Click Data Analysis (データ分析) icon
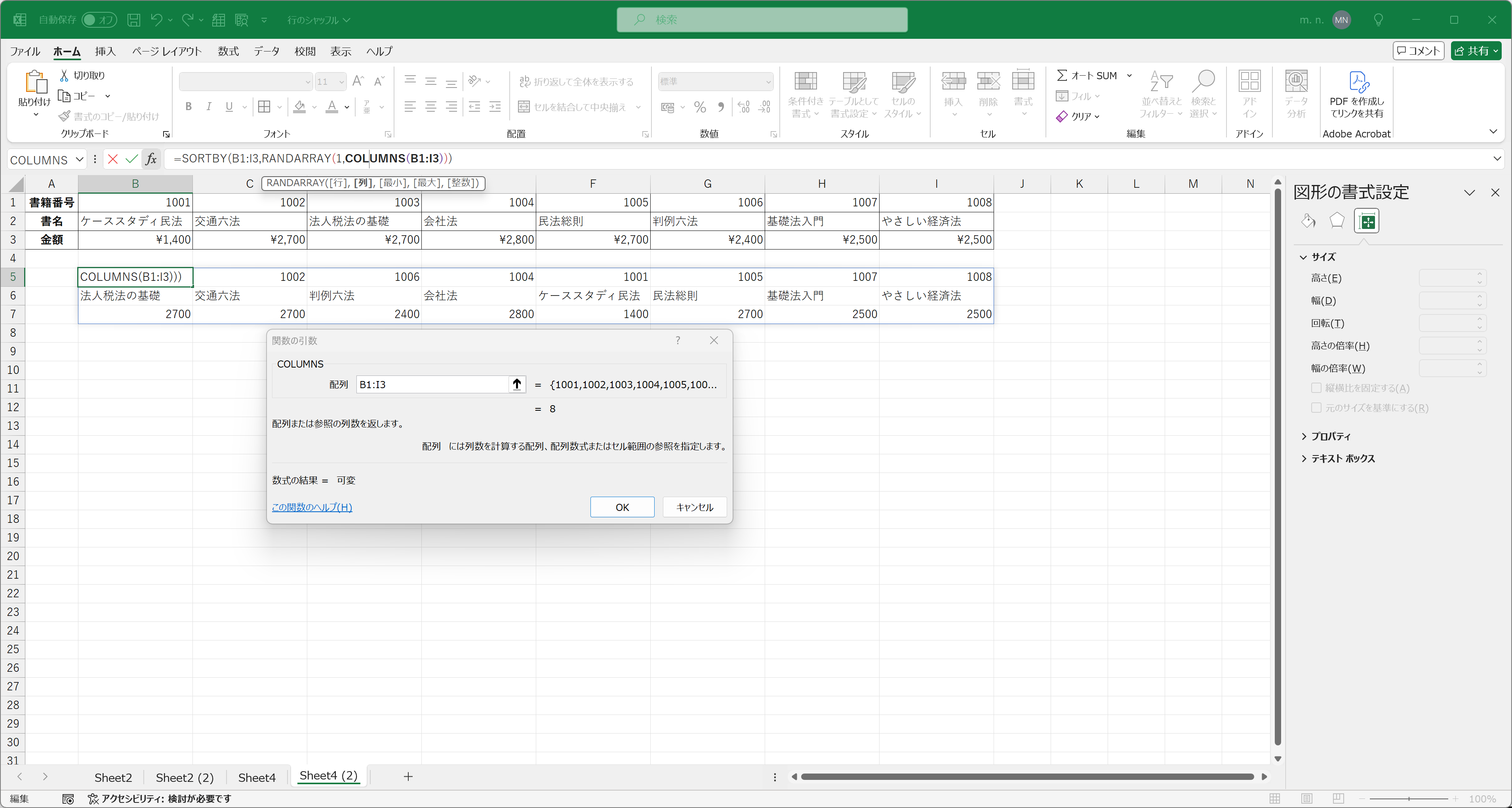Image resolution: width=1512 pixels, height=808 pixels. 1296,82
